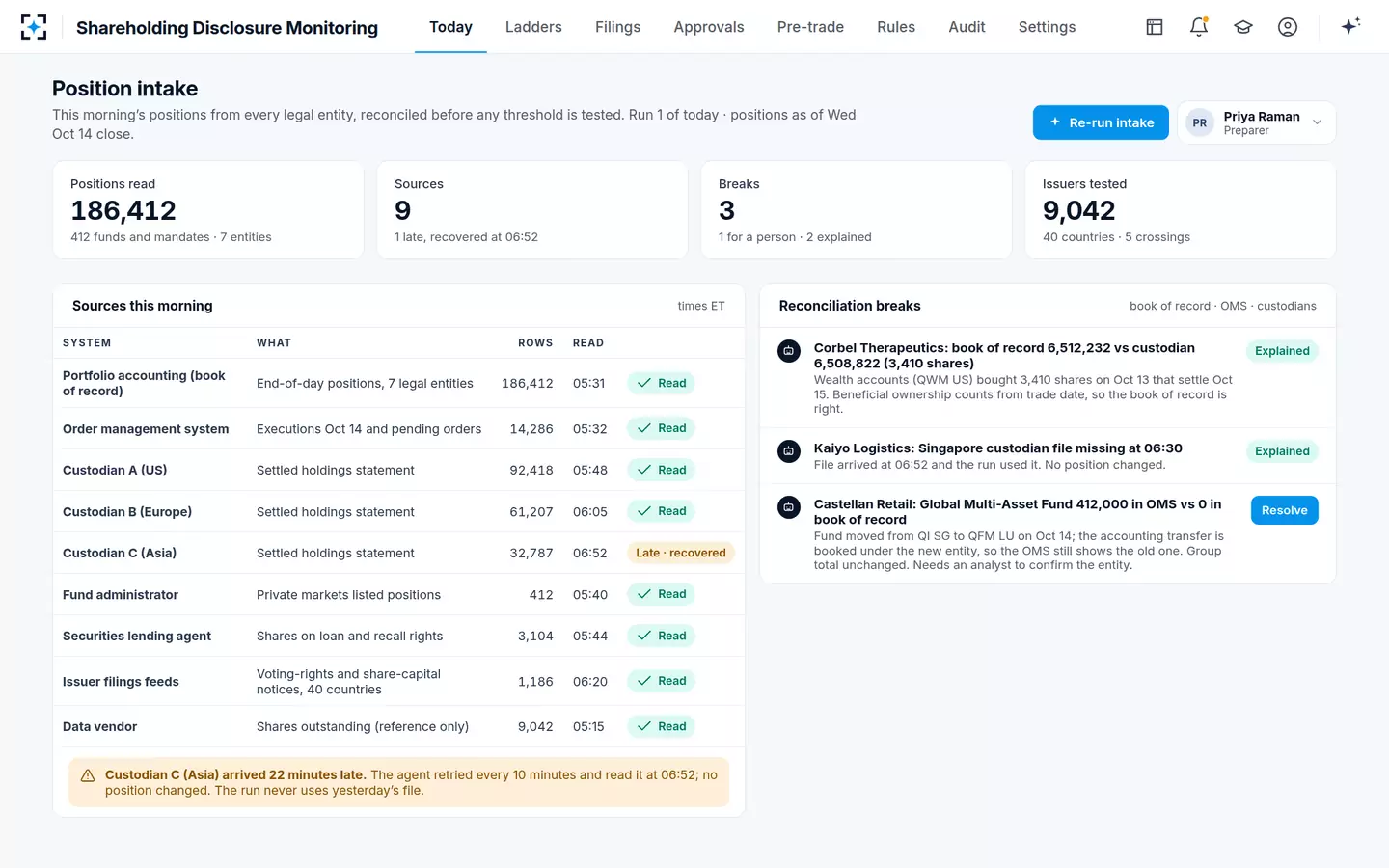Open the Ladders tab
The width and height of the screenshot is (1389, 868).
(x=533, y=27)
